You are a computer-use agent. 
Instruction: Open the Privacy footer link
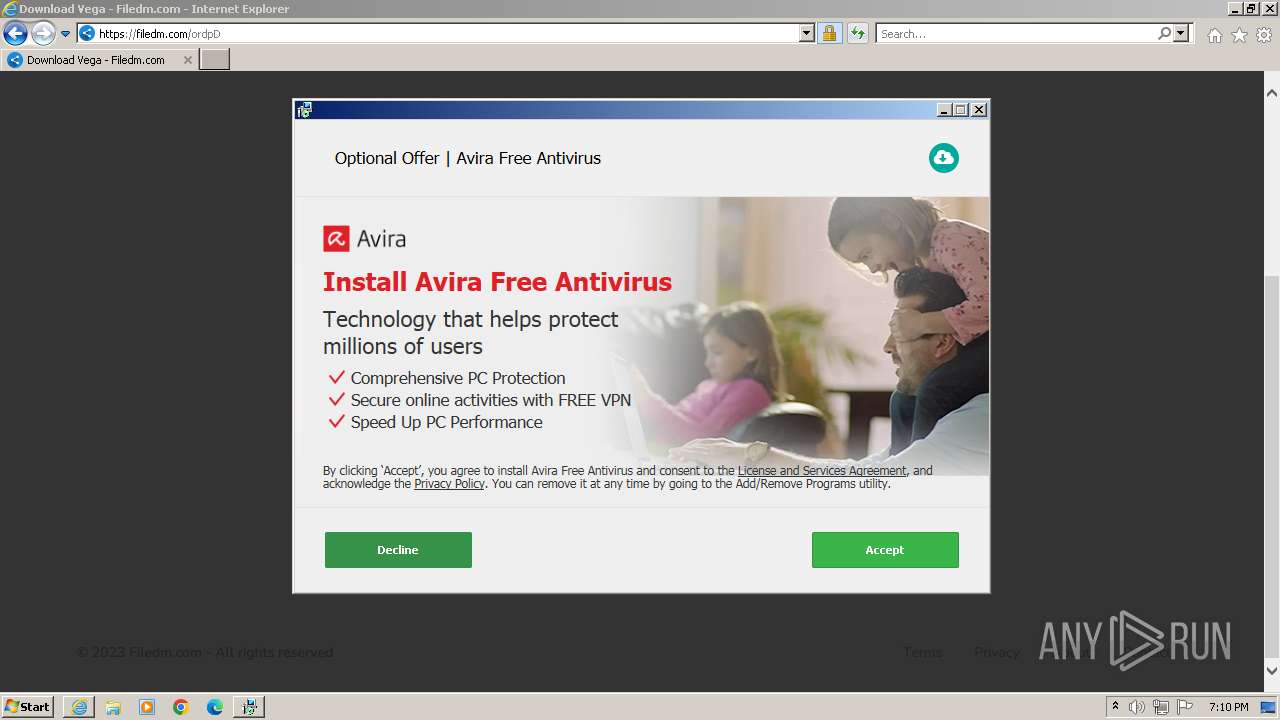(x=997, y=652)
